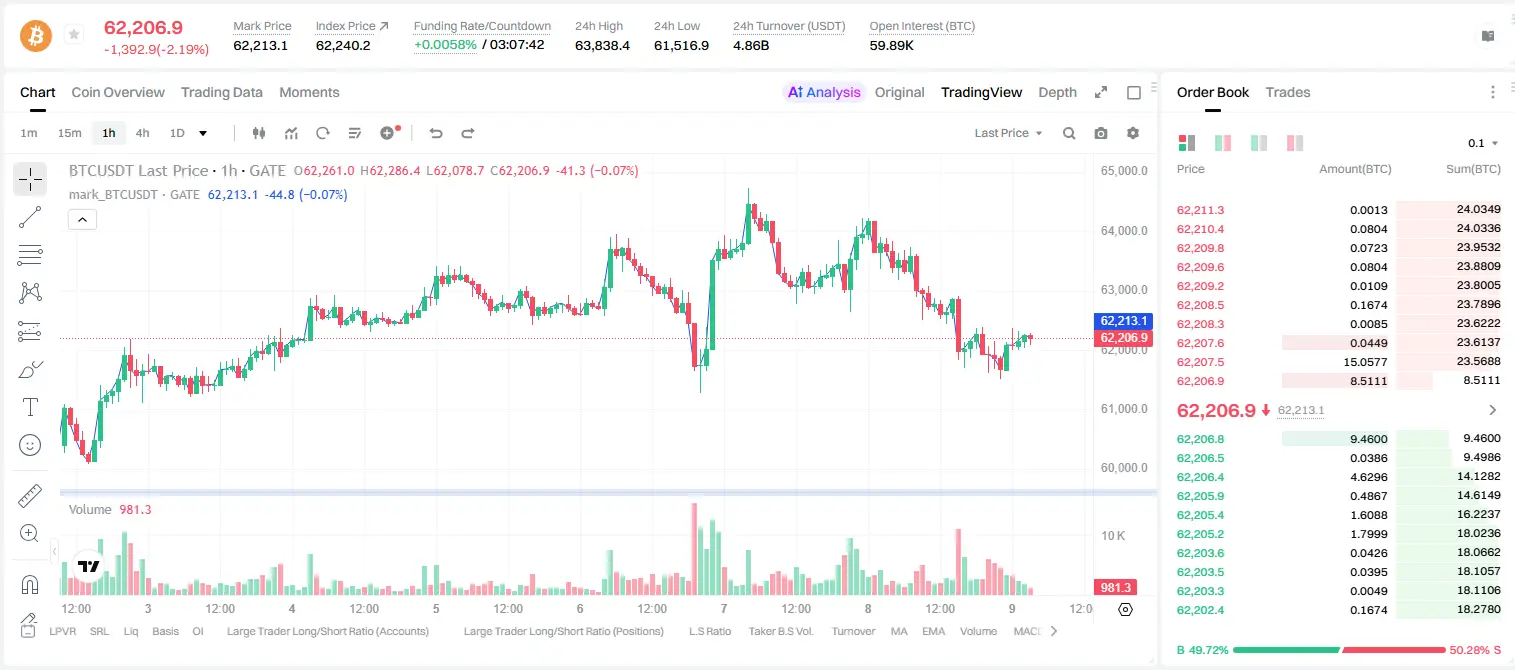This screenshot has height=670, width=1515.
Task: Click the undo arrow in chart toolbar
Action: tap(436, 133)
